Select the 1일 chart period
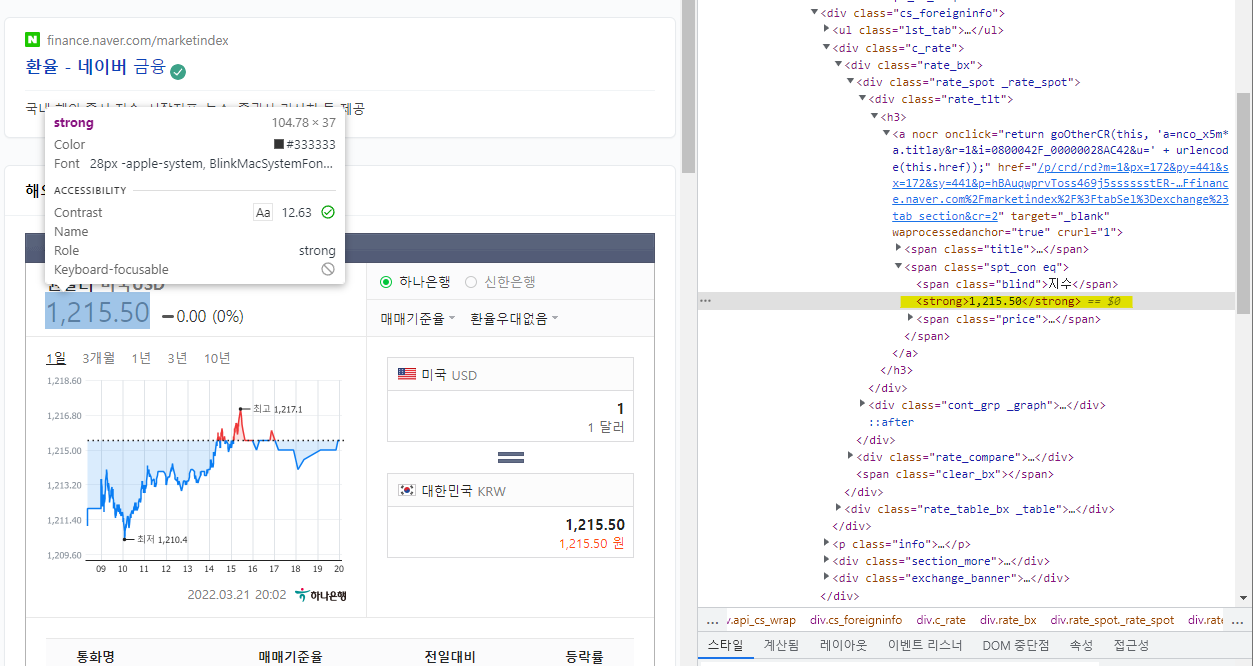 [56, 359]
